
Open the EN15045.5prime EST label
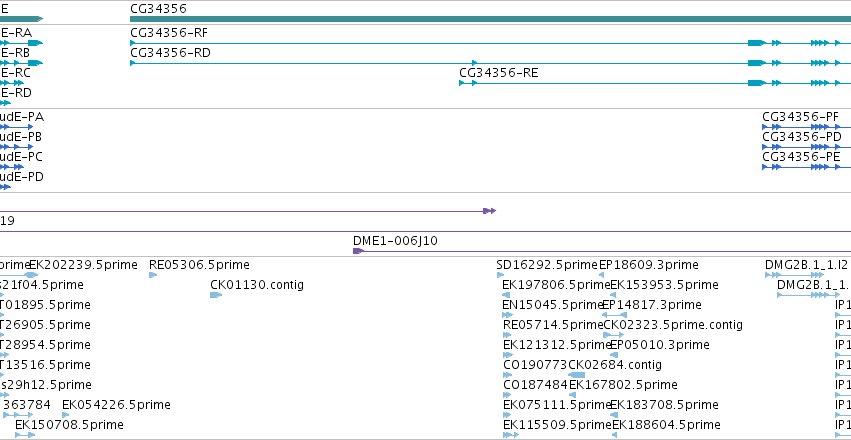coord(553,305)
